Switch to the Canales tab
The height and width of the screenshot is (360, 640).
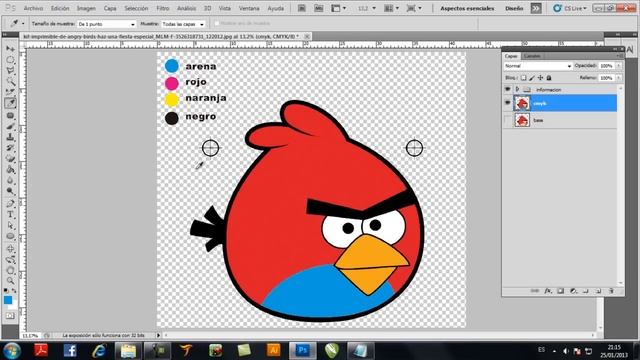[532, 56]
